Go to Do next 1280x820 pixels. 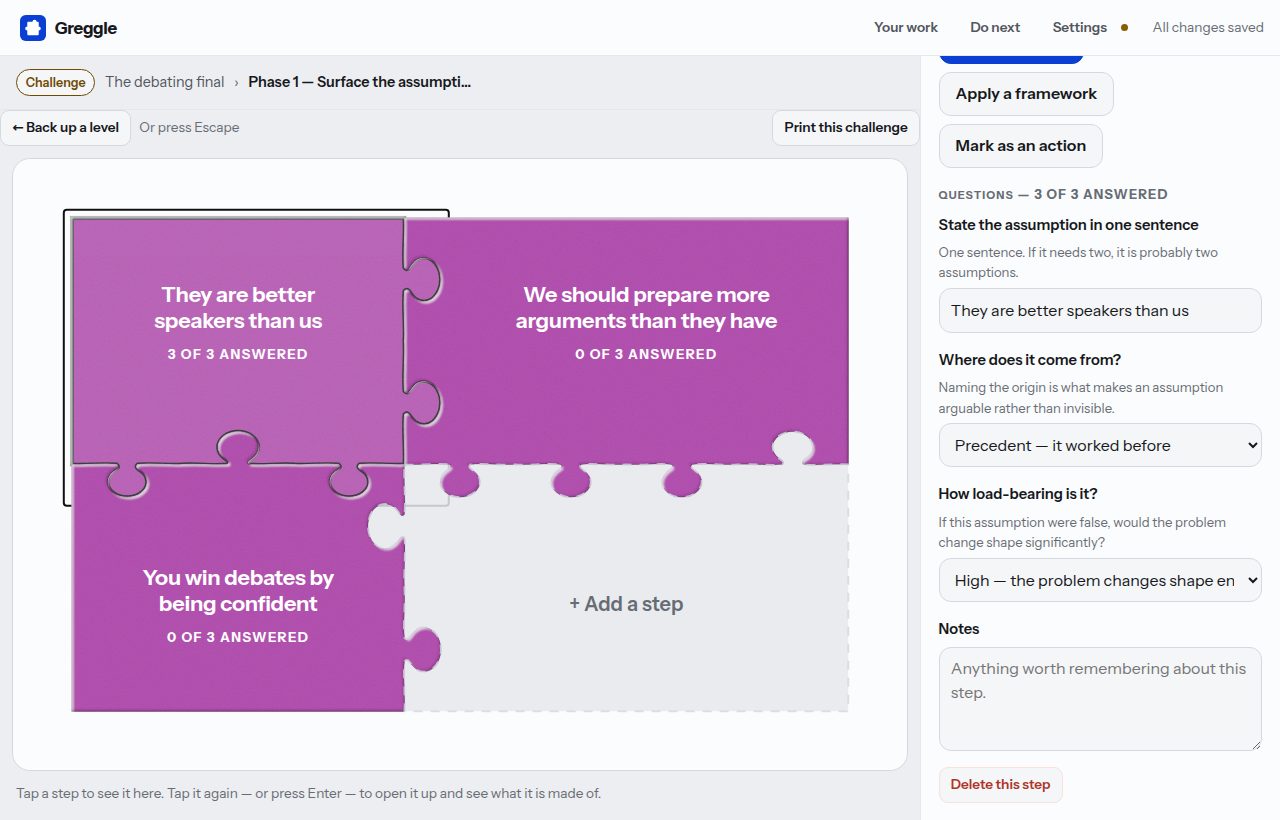(995, 27)
